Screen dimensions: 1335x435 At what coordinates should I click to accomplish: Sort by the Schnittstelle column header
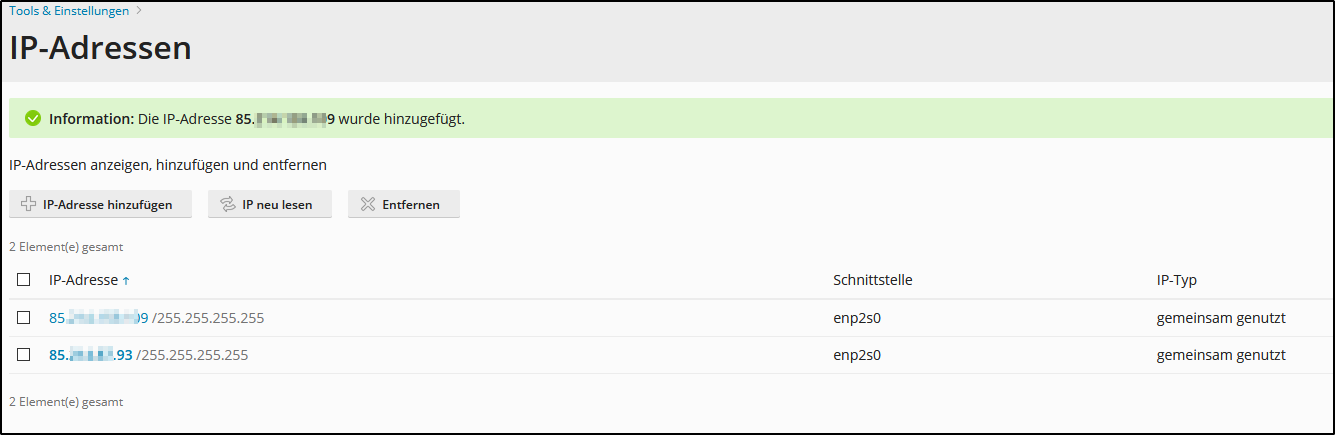point(872,280)
